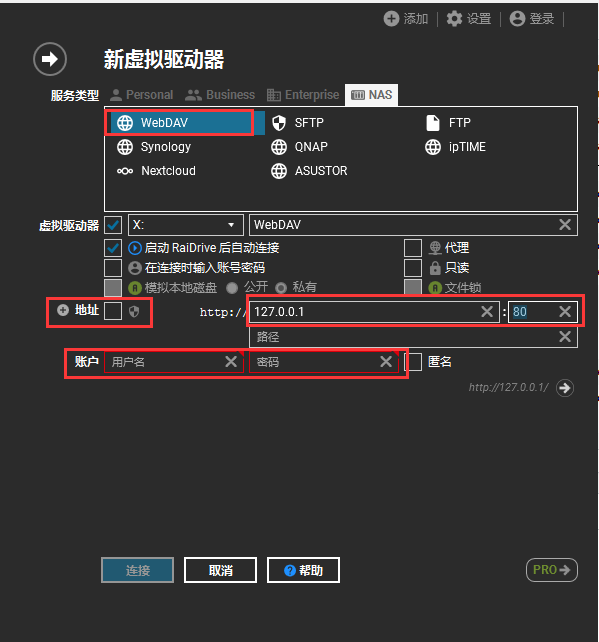Click the back arrow circle icon
This screenshot has width=599, height=642.
(x=50, y=59)
